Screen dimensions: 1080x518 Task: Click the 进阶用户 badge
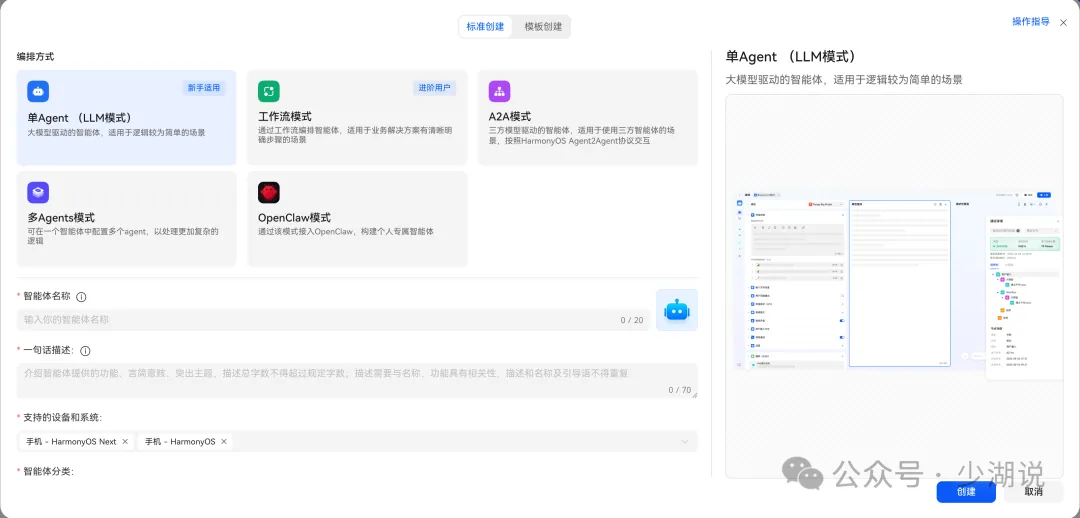coord(435,87)
